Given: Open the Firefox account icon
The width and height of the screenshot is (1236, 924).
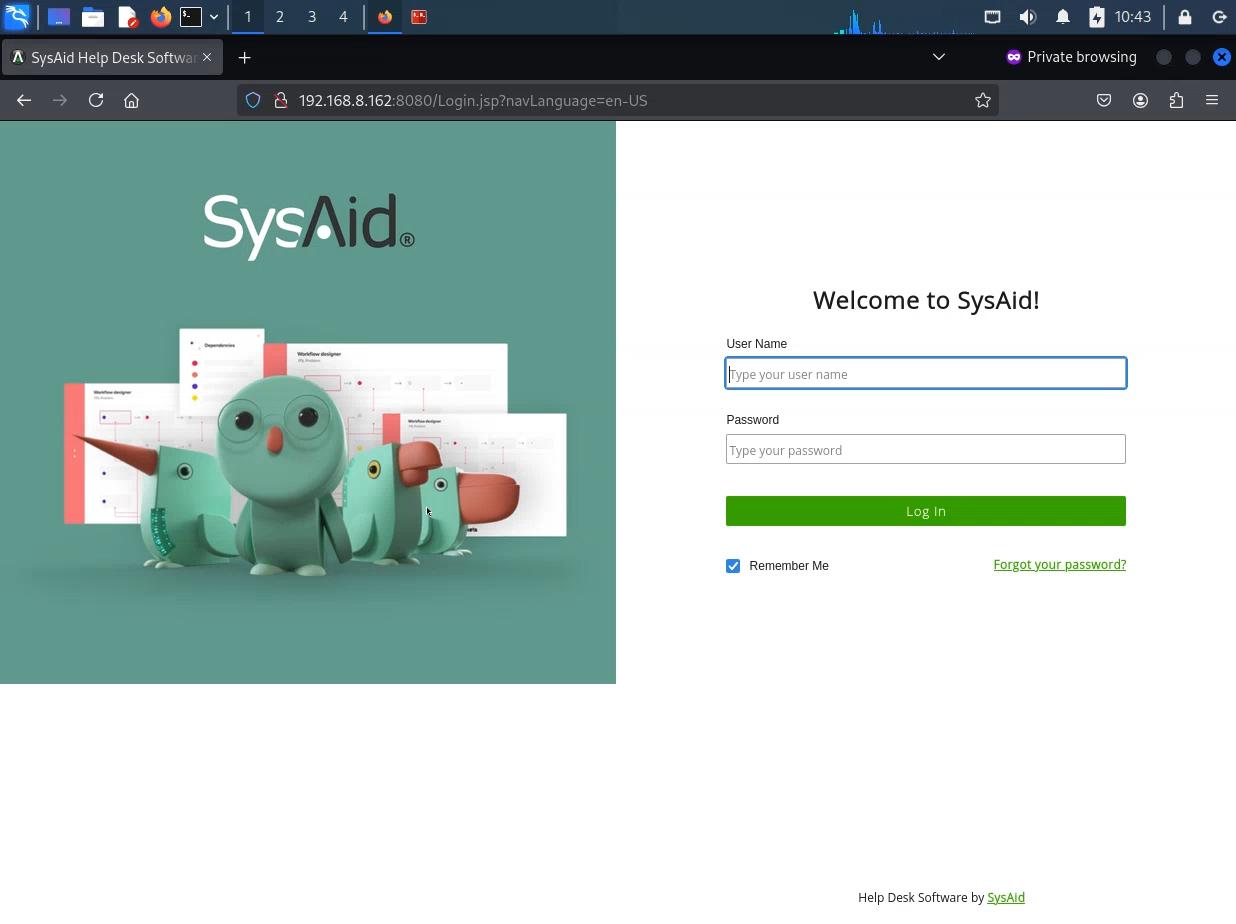Looking at the screenshot, I should (x=1140, y=100).
